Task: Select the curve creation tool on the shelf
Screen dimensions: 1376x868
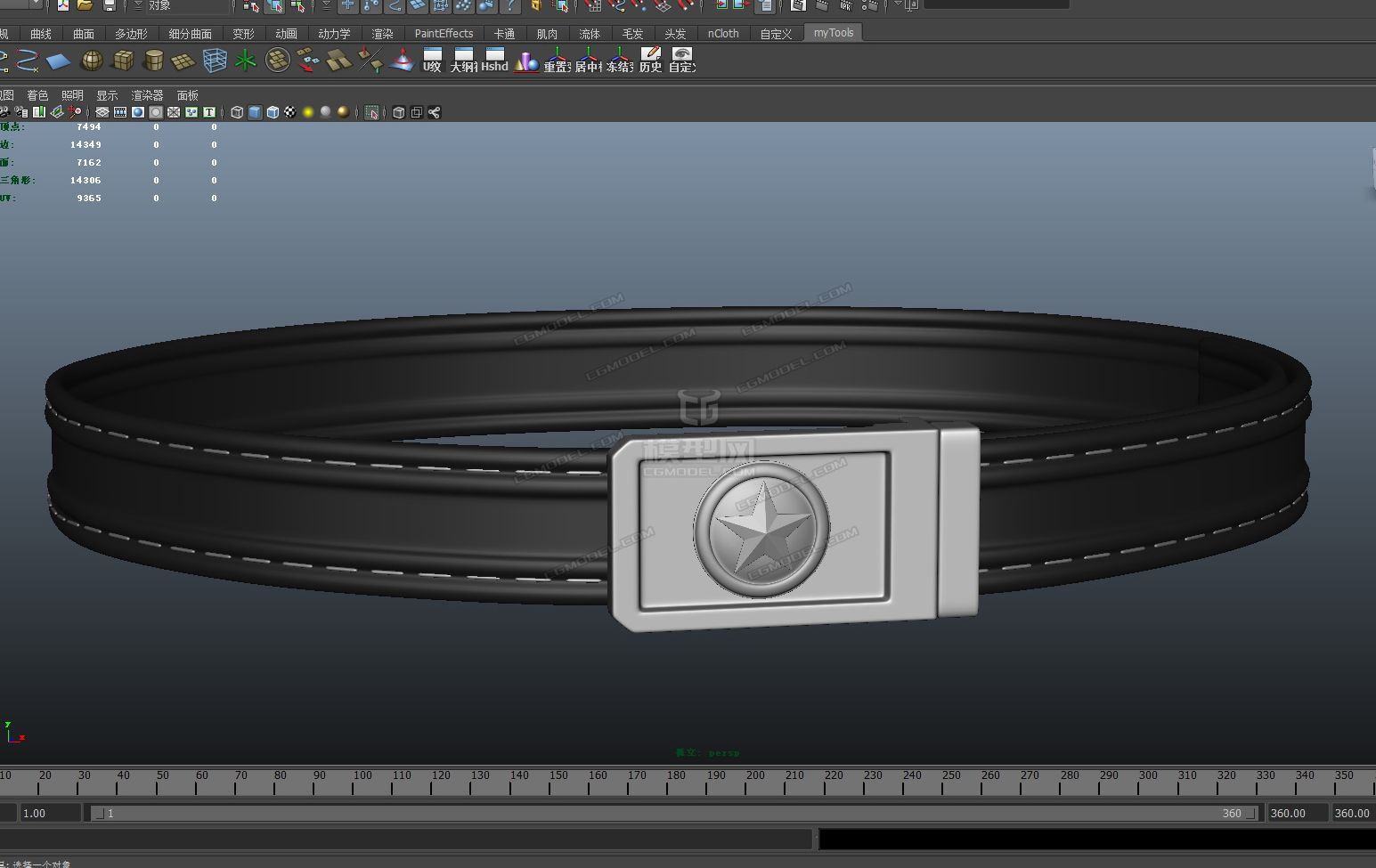Action: click(x=28, y=61)
